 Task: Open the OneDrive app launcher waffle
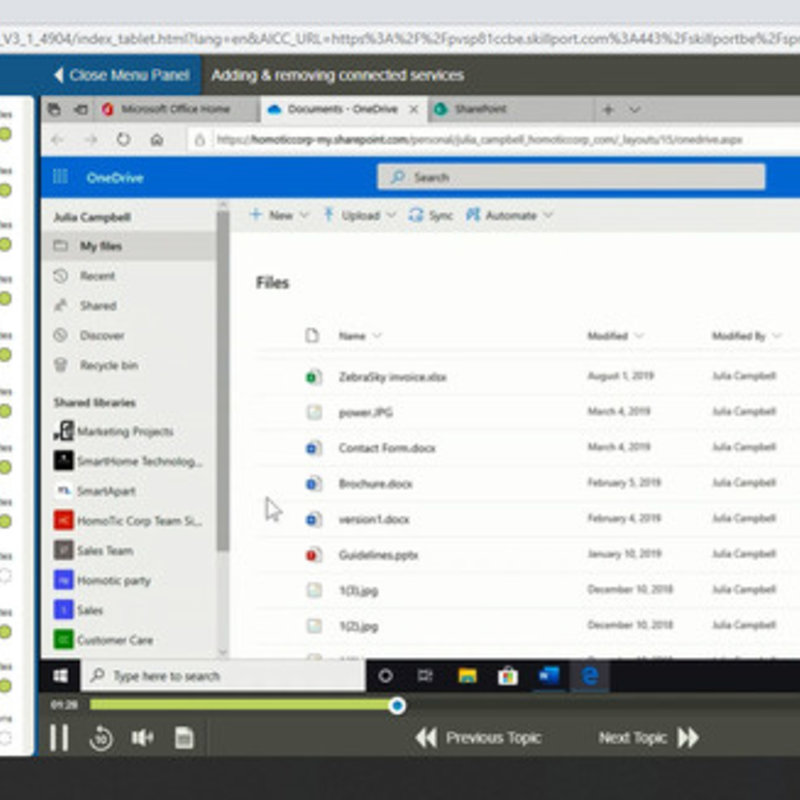[x=60, y=177]
